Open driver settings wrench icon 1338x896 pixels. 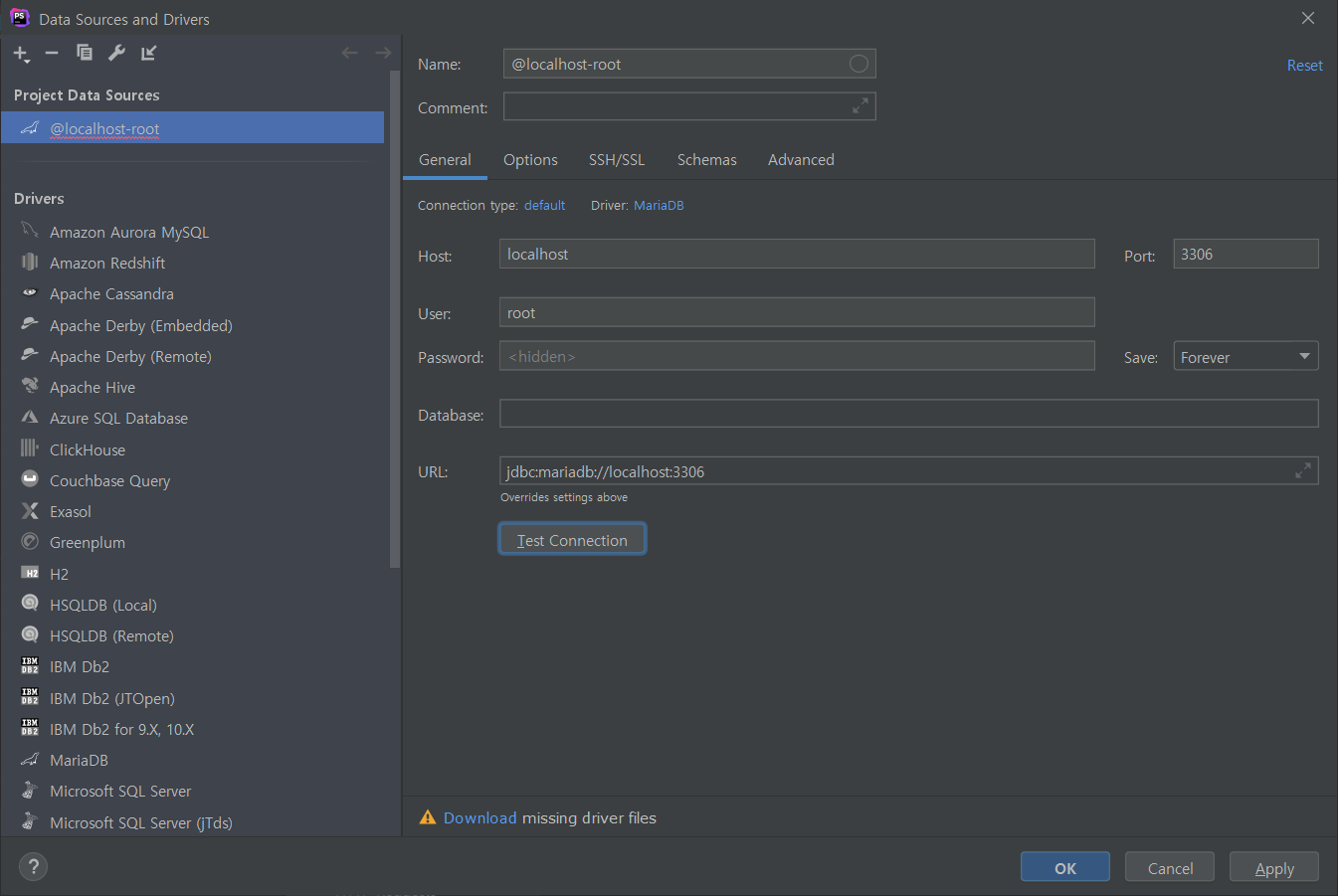tap(116, 53)
